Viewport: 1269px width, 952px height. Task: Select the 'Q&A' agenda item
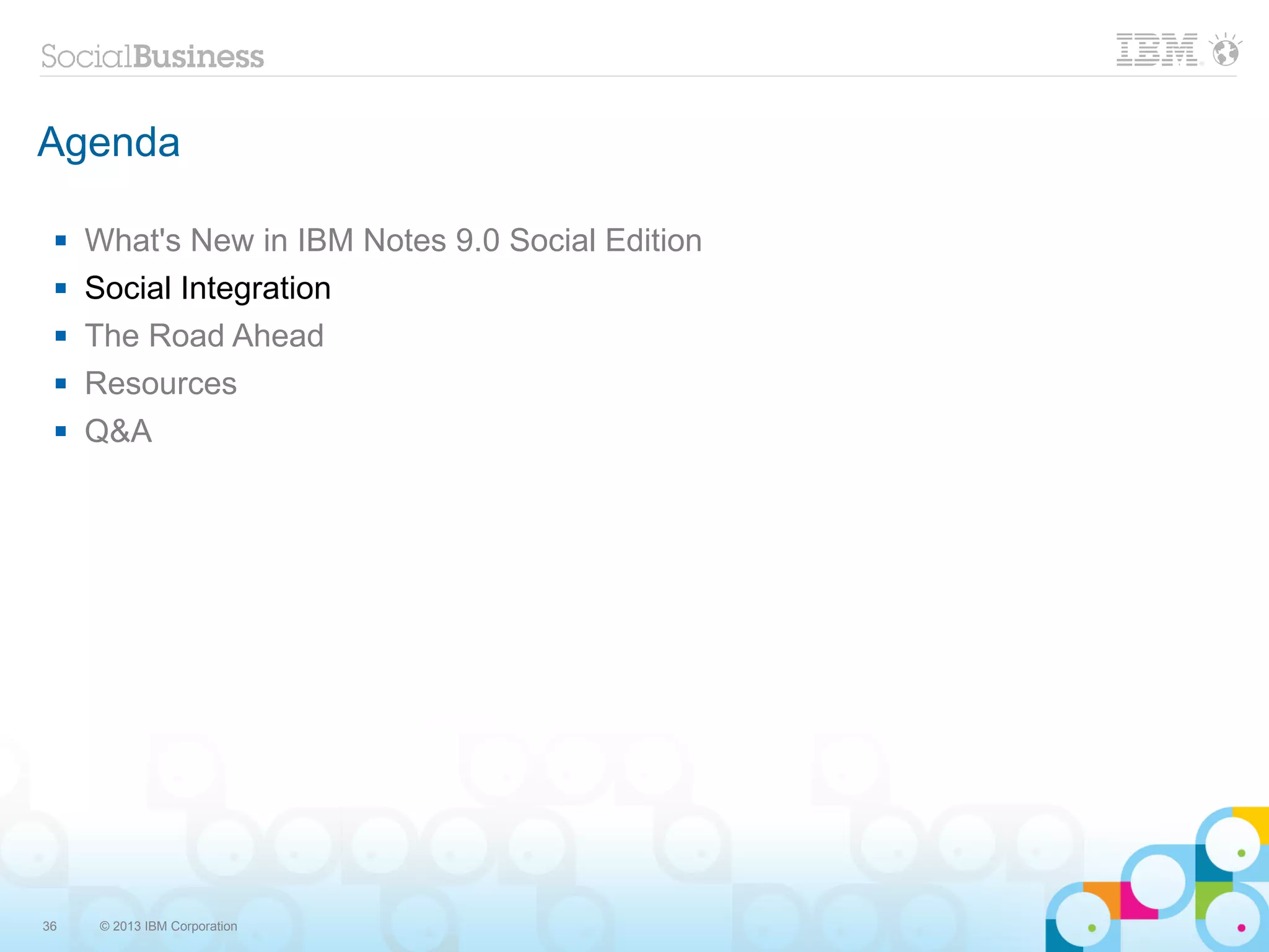(x=118, y=431)
